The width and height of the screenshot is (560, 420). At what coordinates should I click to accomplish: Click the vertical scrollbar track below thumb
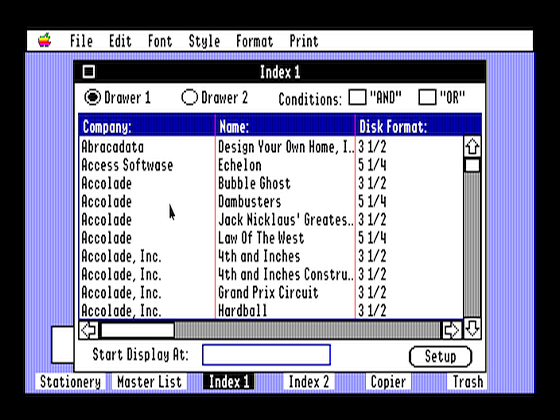click(472, 246)
